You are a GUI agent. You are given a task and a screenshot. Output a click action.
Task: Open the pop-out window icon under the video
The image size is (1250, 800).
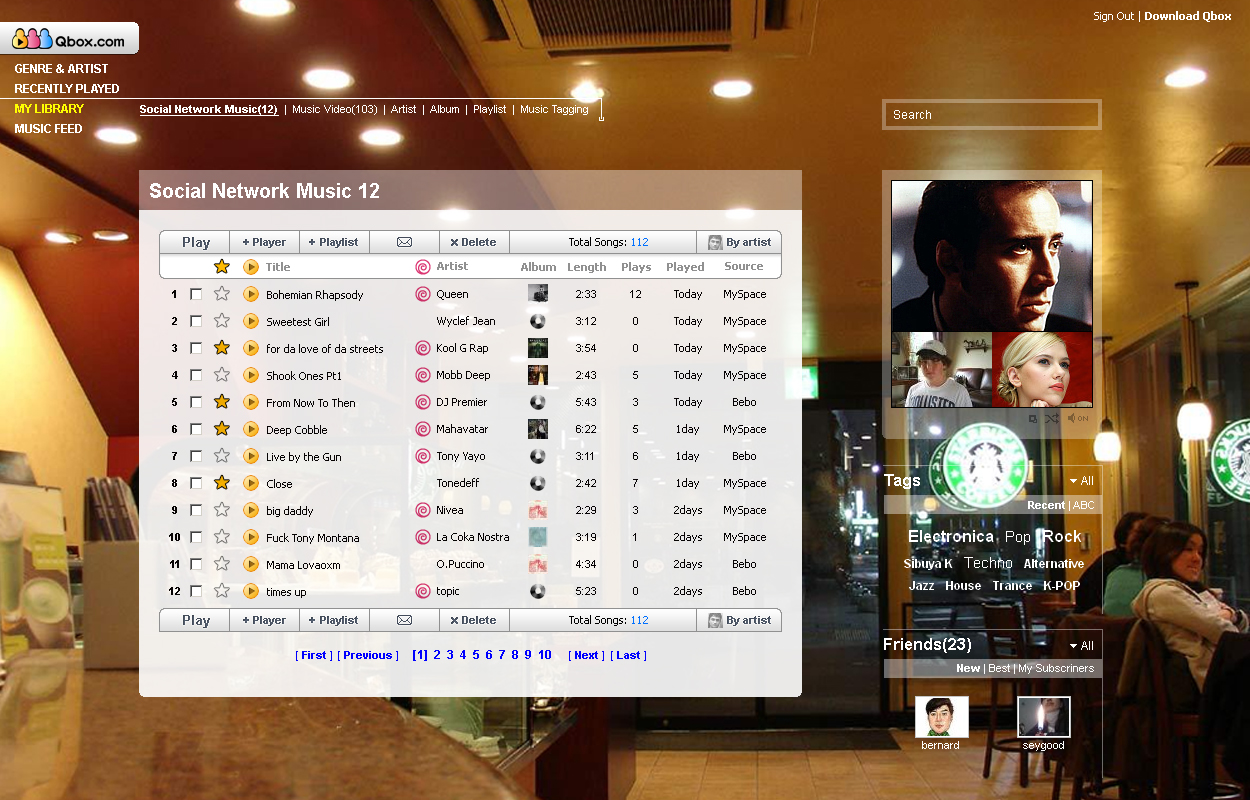[x=1033, y=418]
